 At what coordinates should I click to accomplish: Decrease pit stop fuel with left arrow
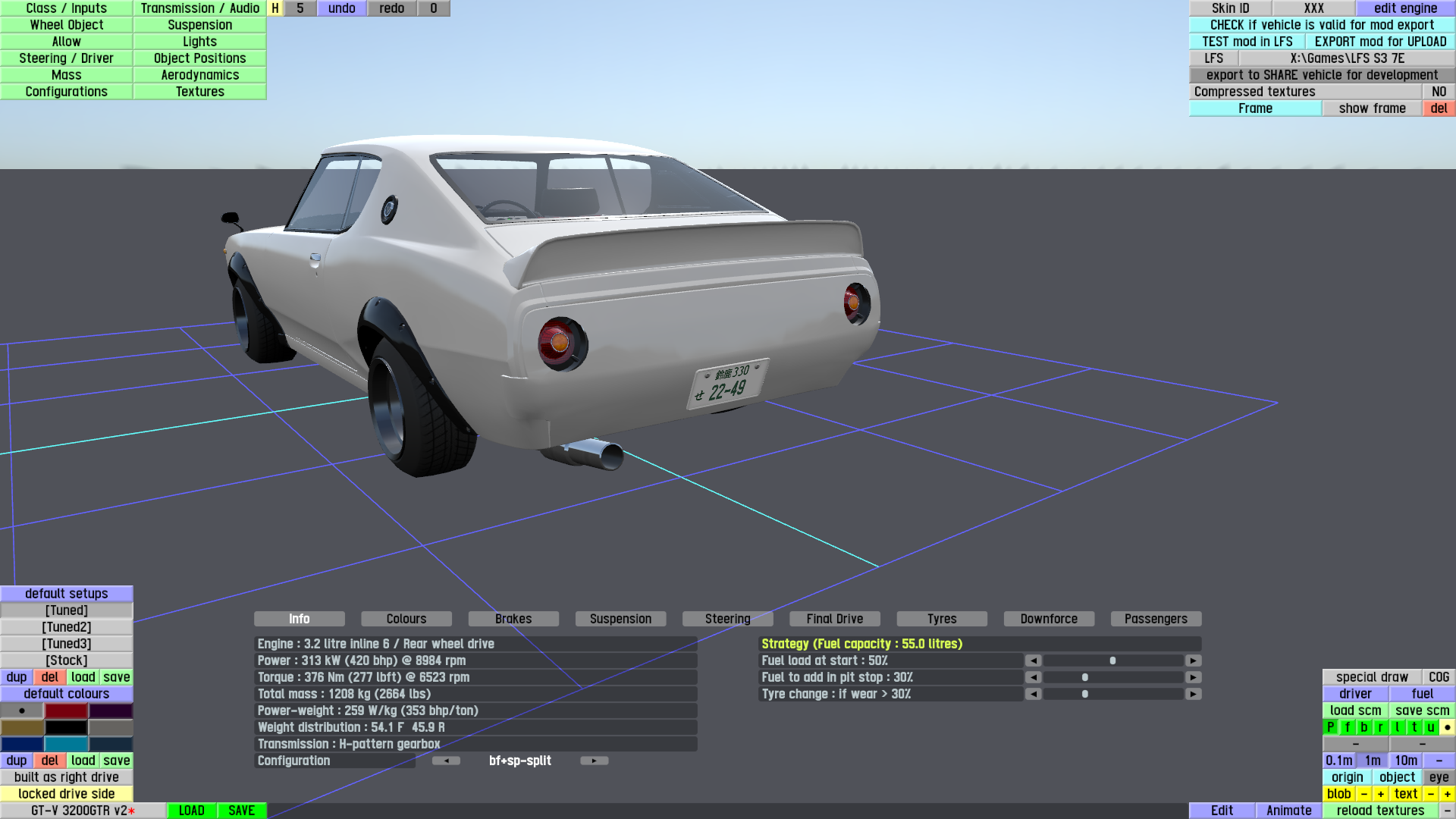tap(1033, 677)
